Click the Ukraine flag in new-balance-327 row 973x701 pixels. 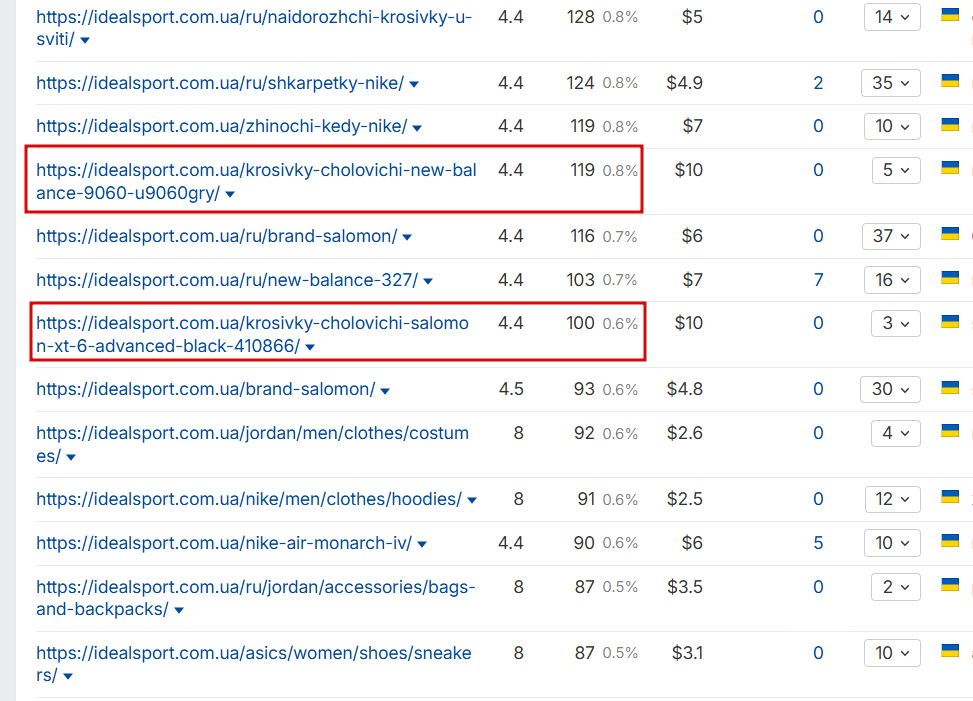click(950, 277)
